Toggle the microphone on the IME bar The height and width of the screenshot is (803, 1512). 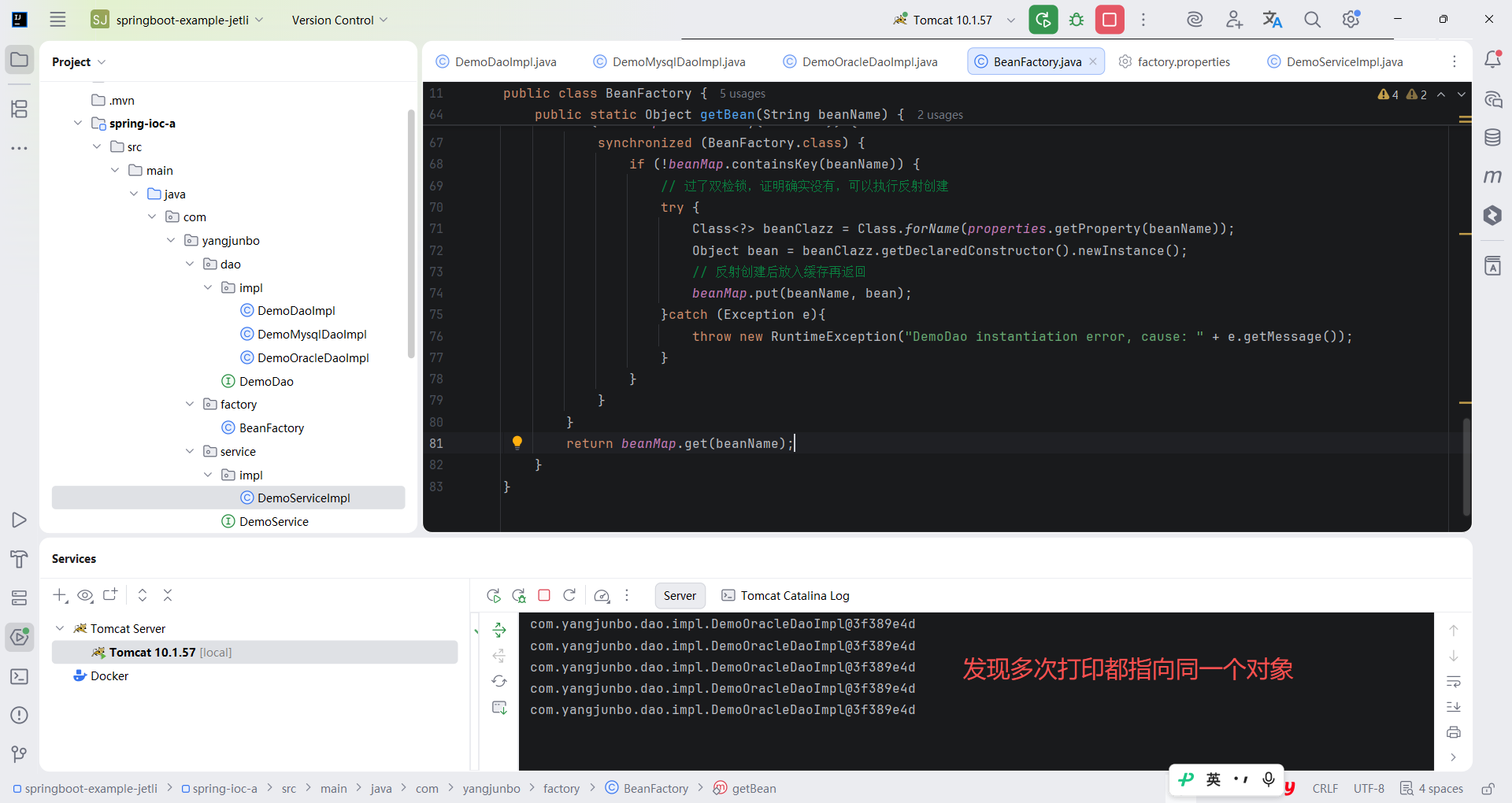pyautogui.click(x=1268, y=779)
